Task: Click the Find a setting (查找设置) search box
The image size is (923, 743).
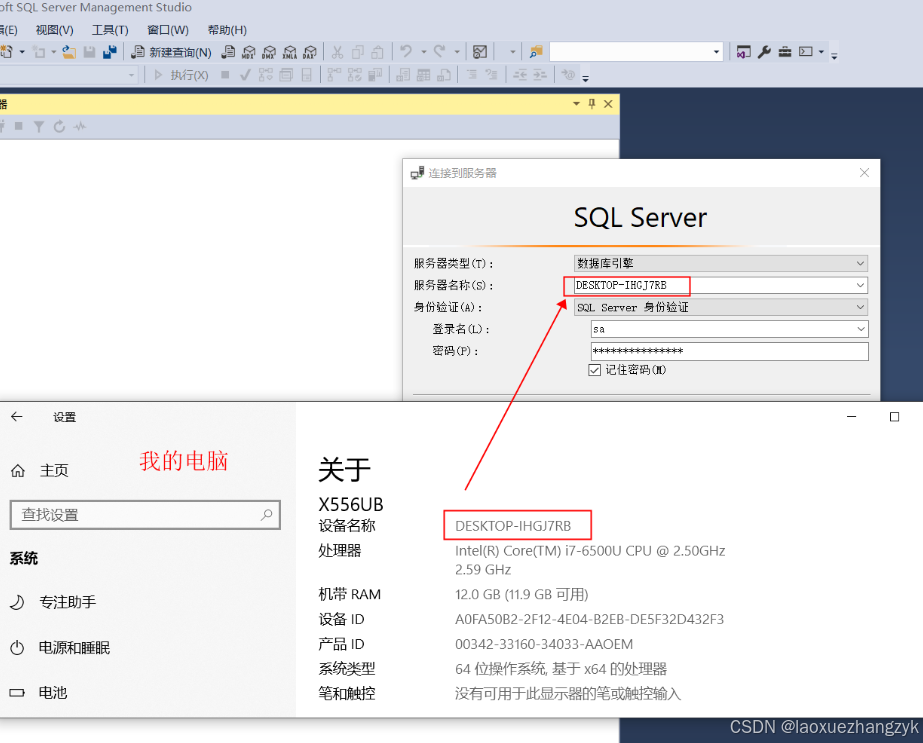Action: point(145,515)
